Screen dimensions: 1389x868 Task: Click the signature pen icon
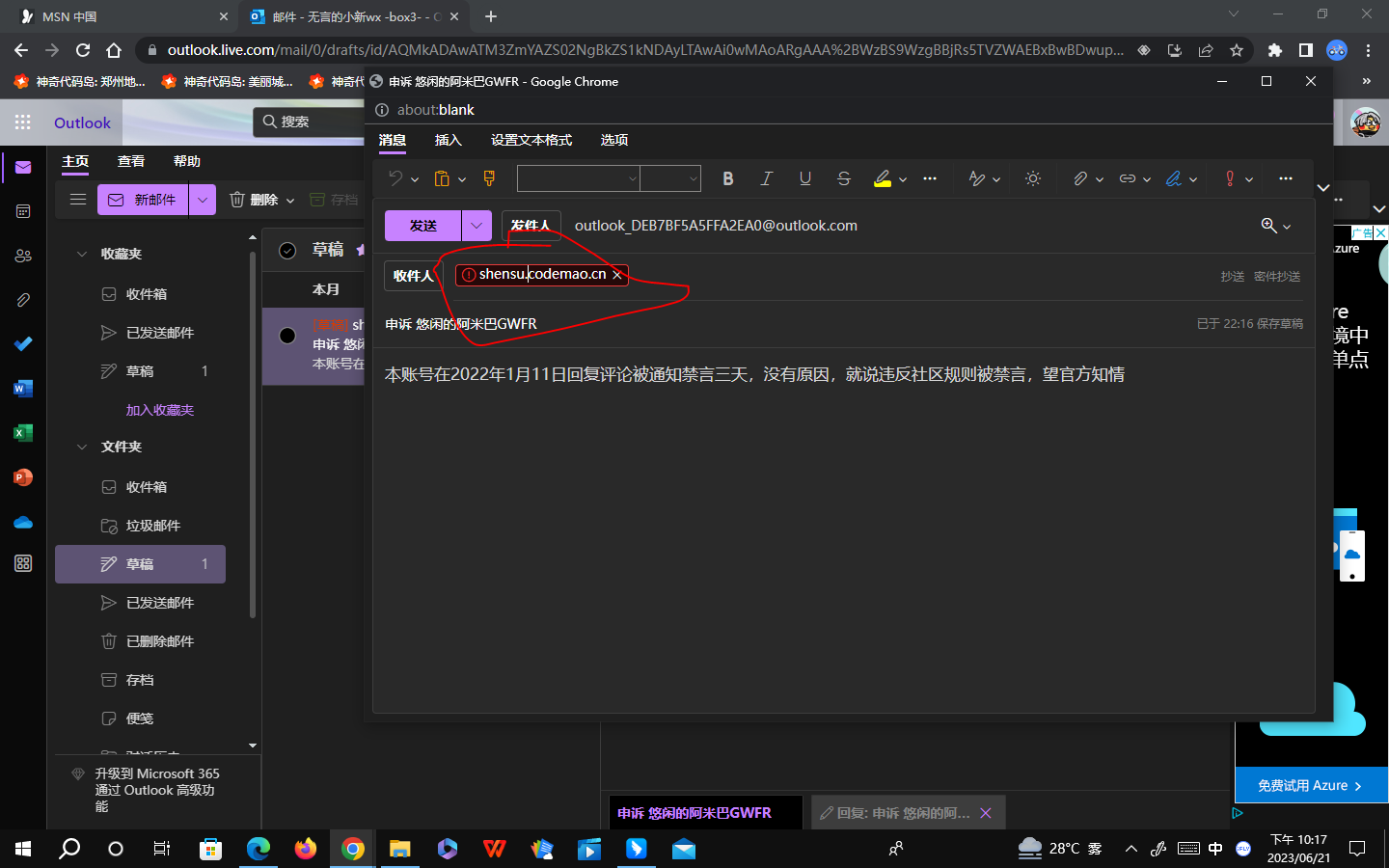point(1174,178)
